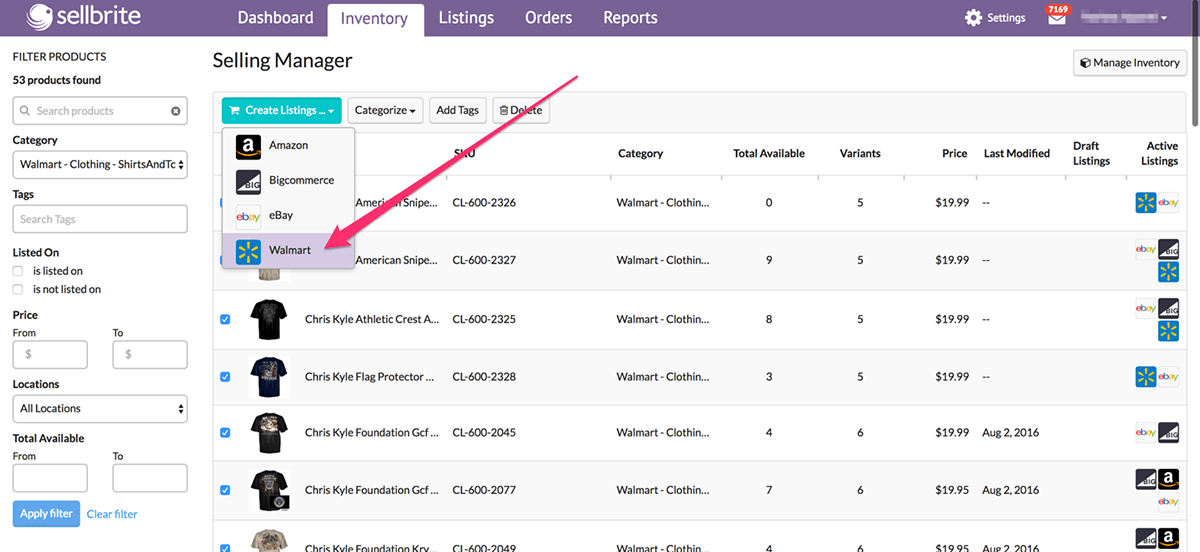Open the Category filter select box
Image resolution: width=1200 pixels, height=552 pixels.
click(x=100, y=164)
